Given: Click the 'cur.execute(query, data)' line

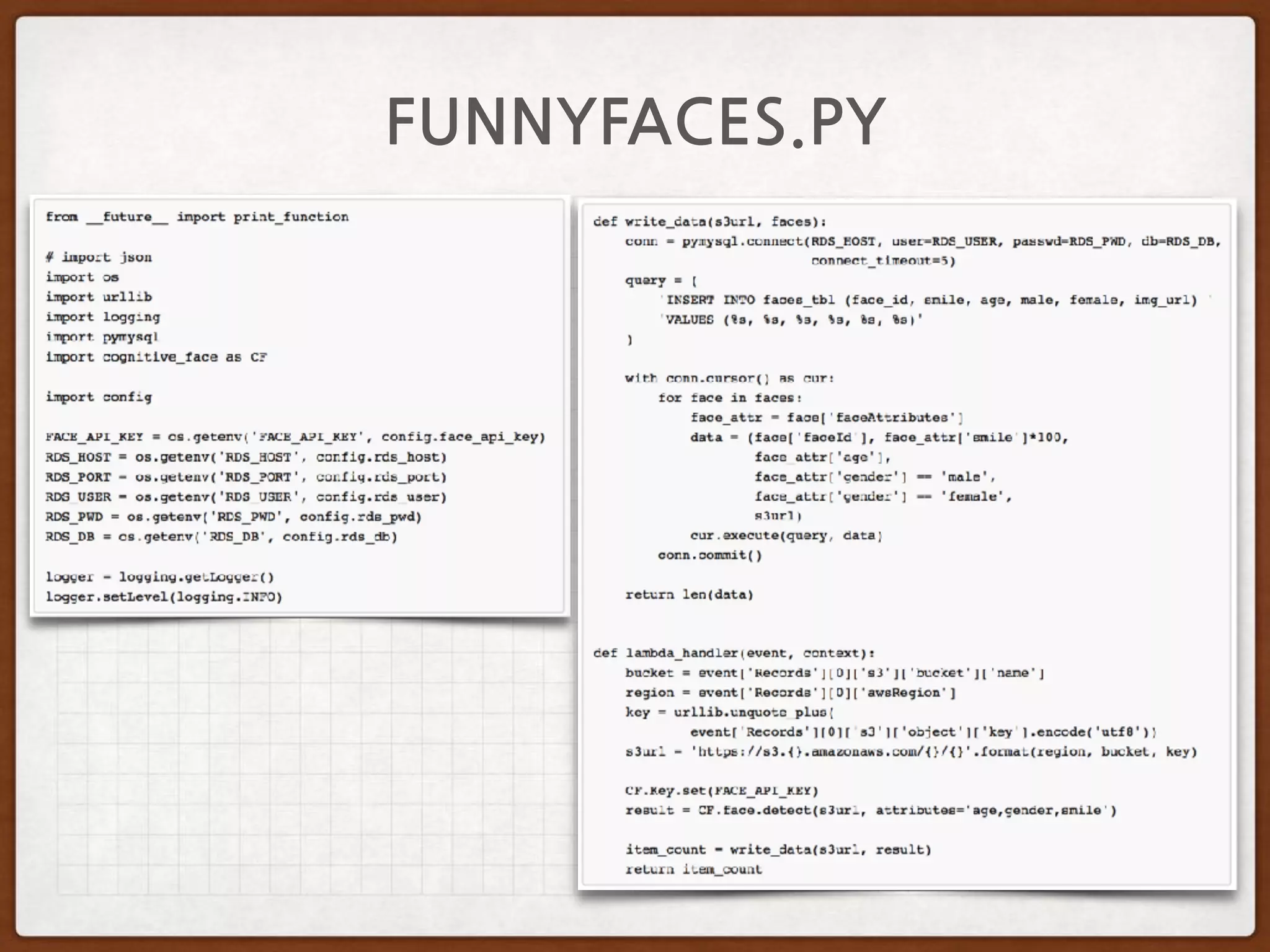Looking at the screenshot, I should click(x=786, y=535).
